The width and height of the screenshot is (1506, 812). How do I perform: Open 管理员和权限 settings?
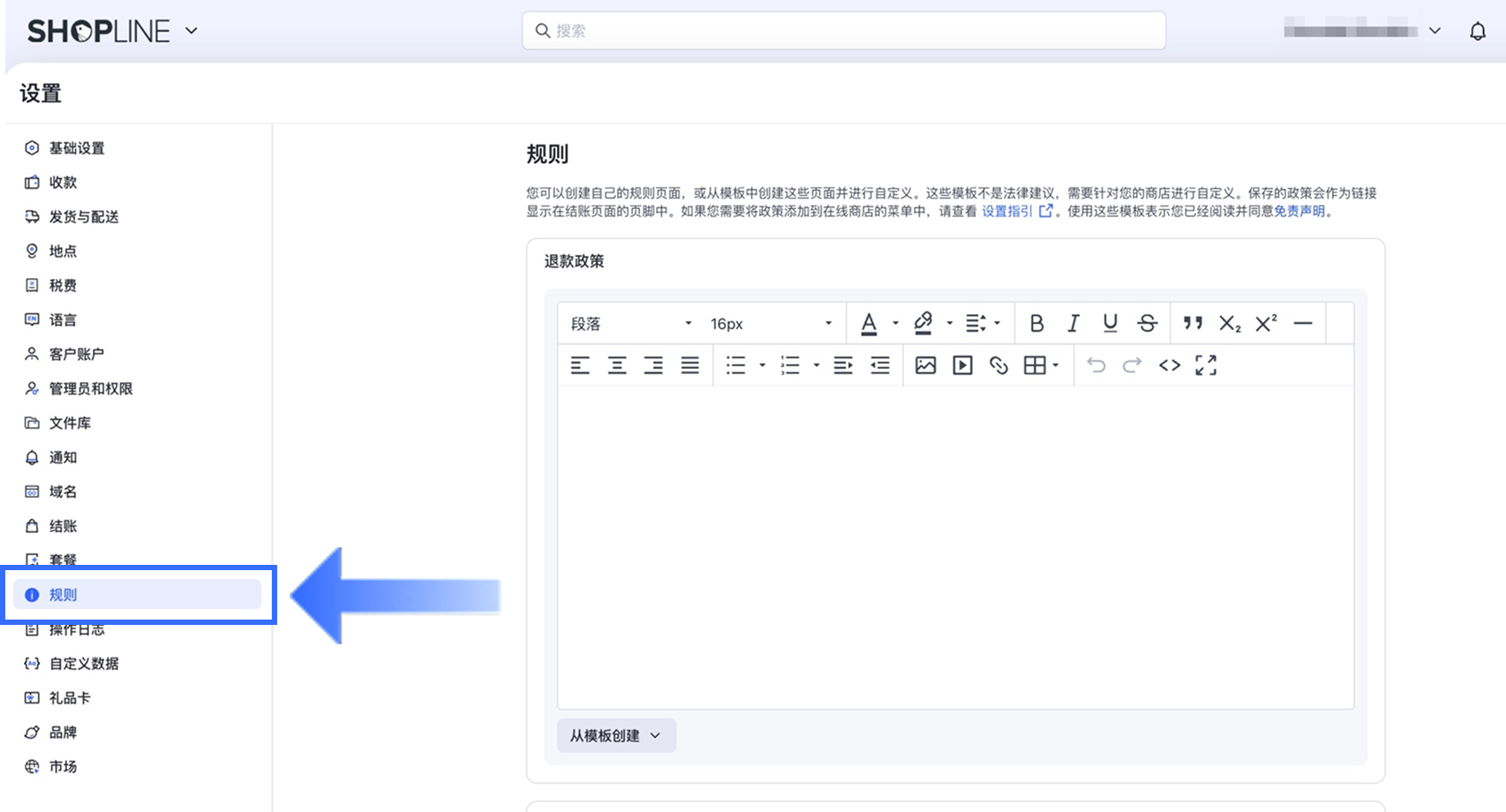coord(91,388)
